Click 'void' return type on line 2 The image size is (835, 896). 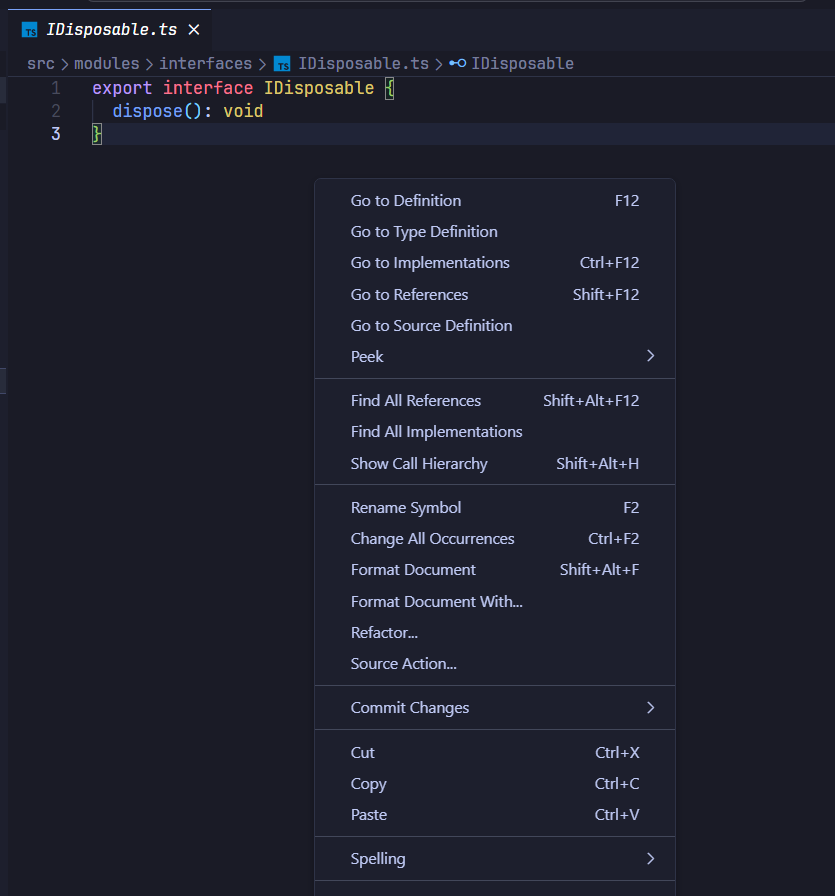click(x=243, y=111)
